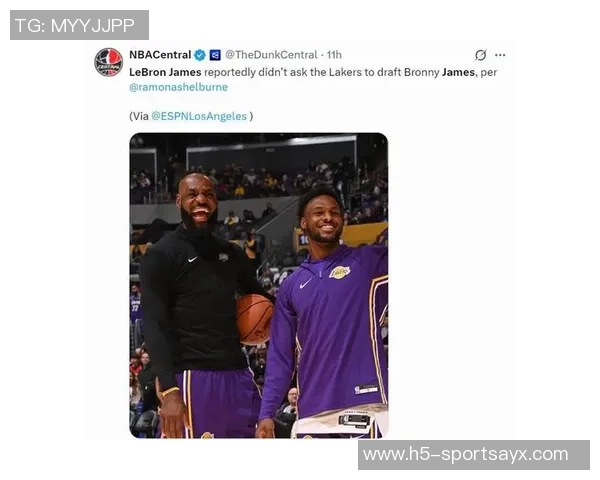The height and width of the screenshot is (480, 600).
Task: Visit the @TheDunkCentral handle
Action: pyautogui.click(x=271, y=55)
